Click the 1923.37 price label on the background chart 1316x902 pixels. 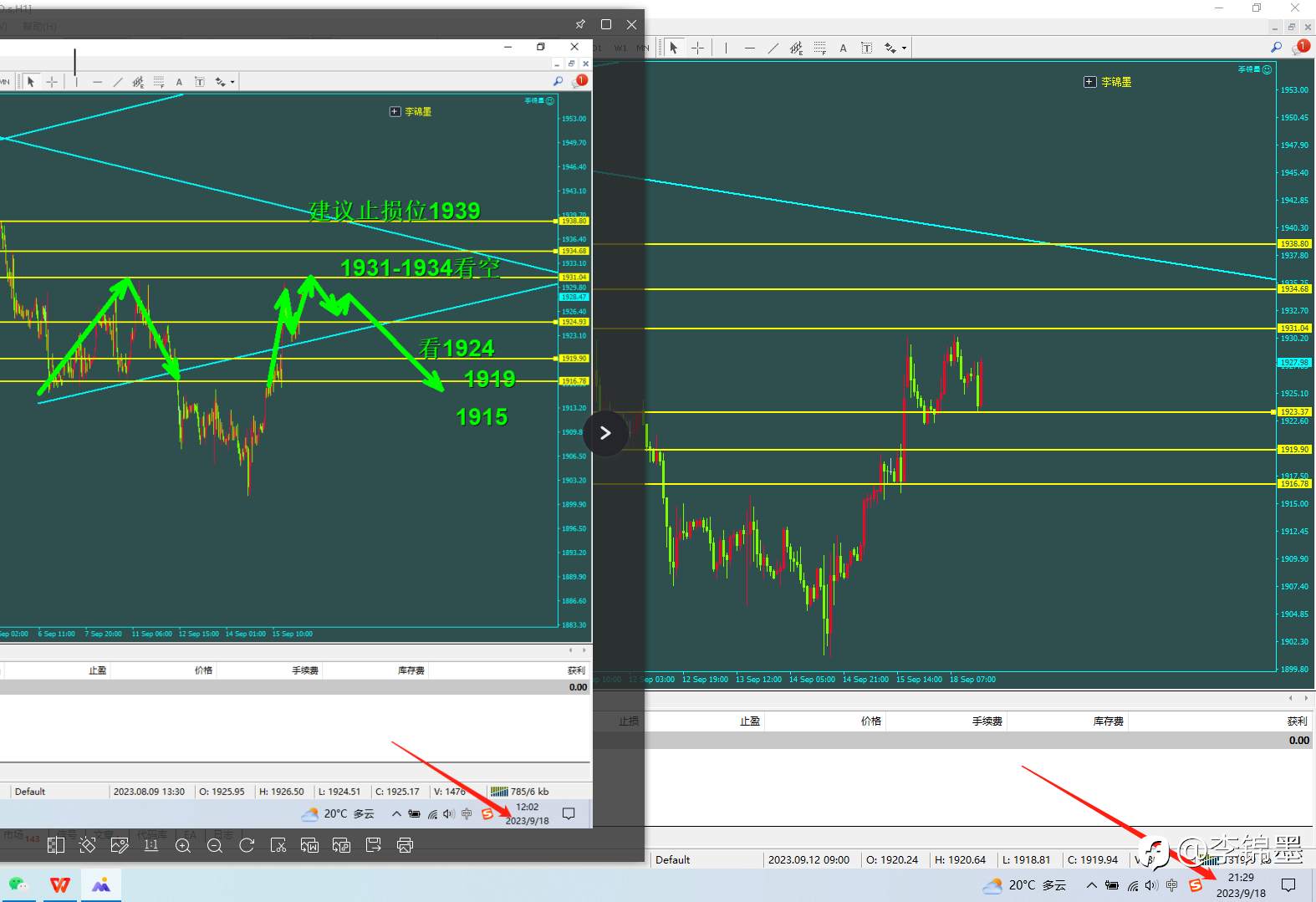pyautogui.click(x=1294, y=412)
